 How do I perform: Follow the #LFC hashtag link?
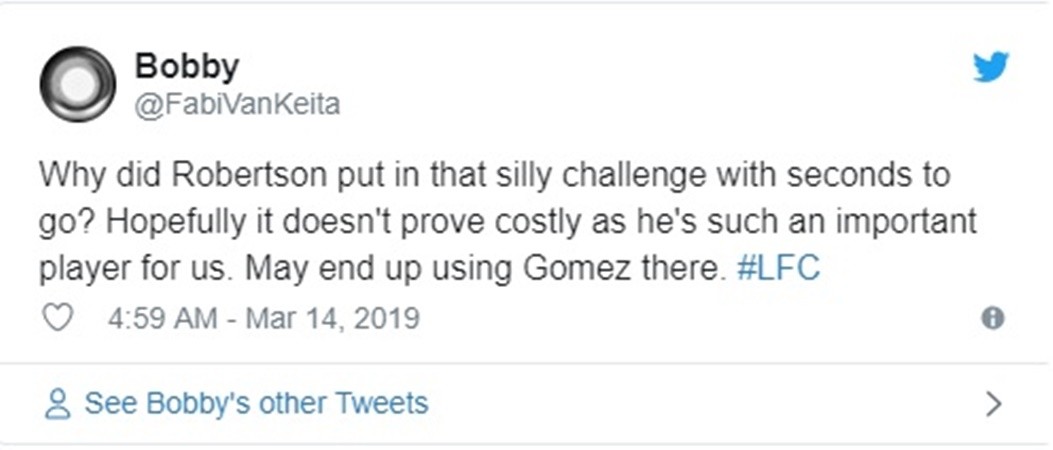[778, 270]
